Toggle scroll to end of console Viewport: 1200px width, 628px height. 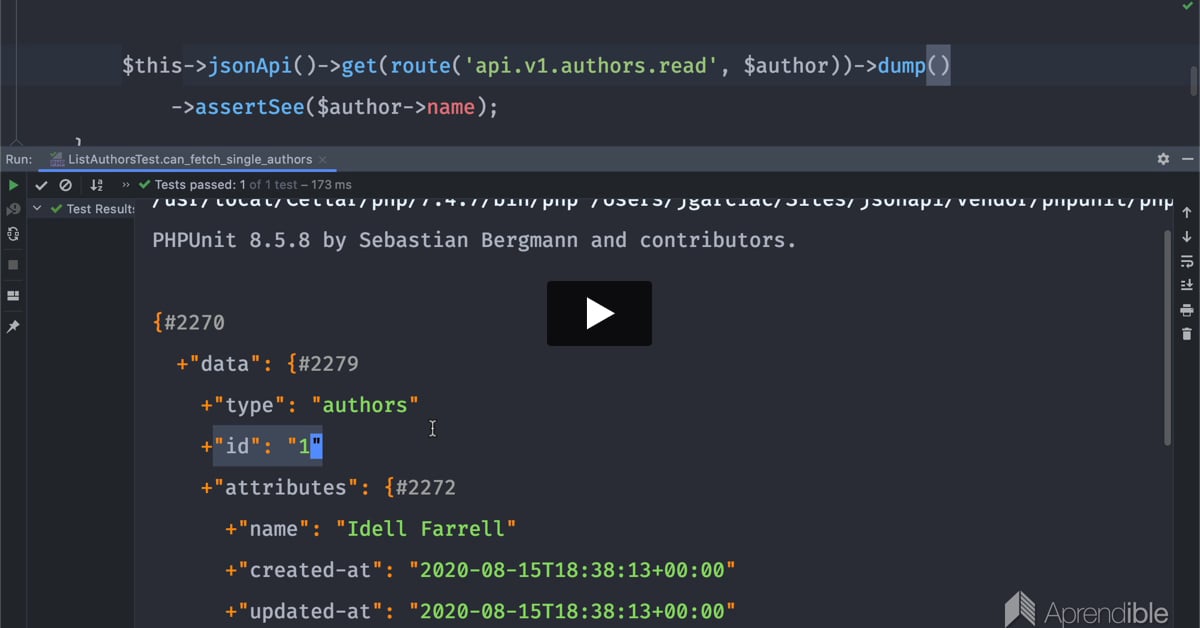pyautogui.click(x=1187, y=285)
